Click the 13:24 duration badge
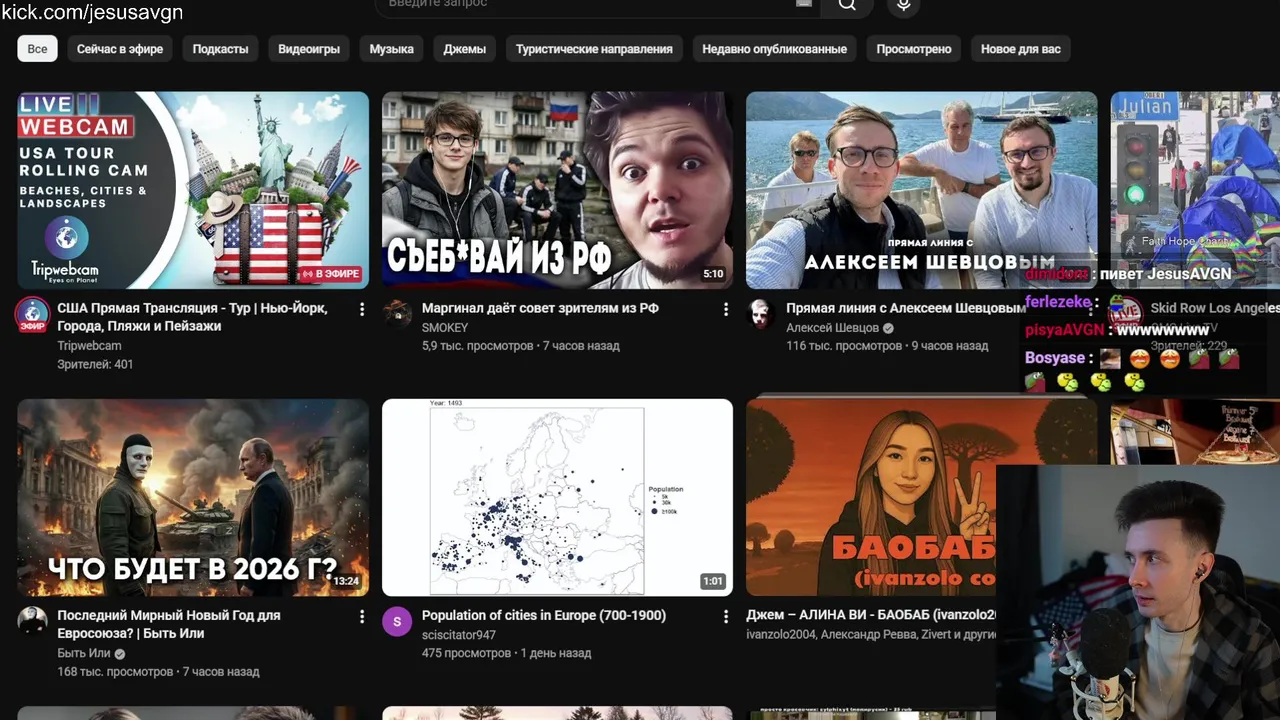This screenshot has height=720, width=1280. pos(346,581)
